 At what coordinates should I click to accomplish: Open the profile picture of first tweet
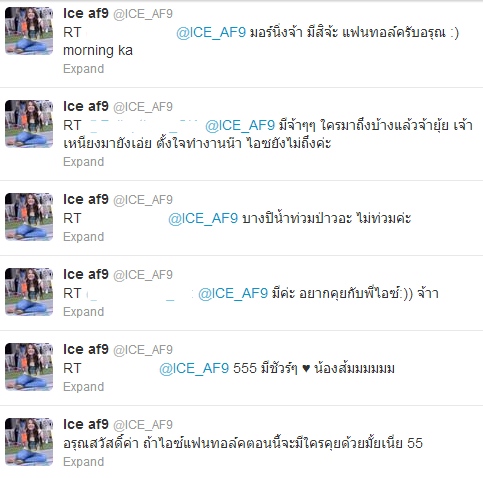tap(29, 31)
